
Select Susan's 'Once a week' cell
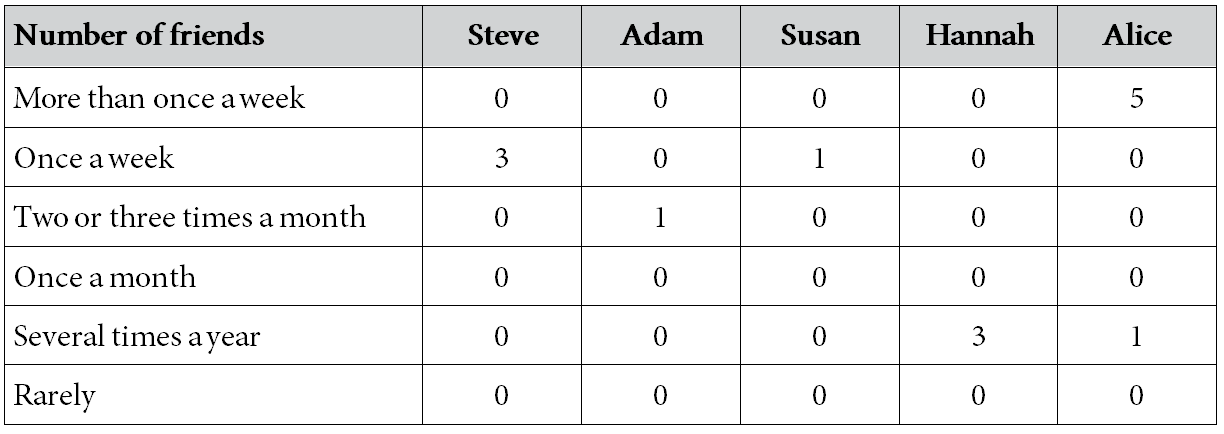click(820, 157)
